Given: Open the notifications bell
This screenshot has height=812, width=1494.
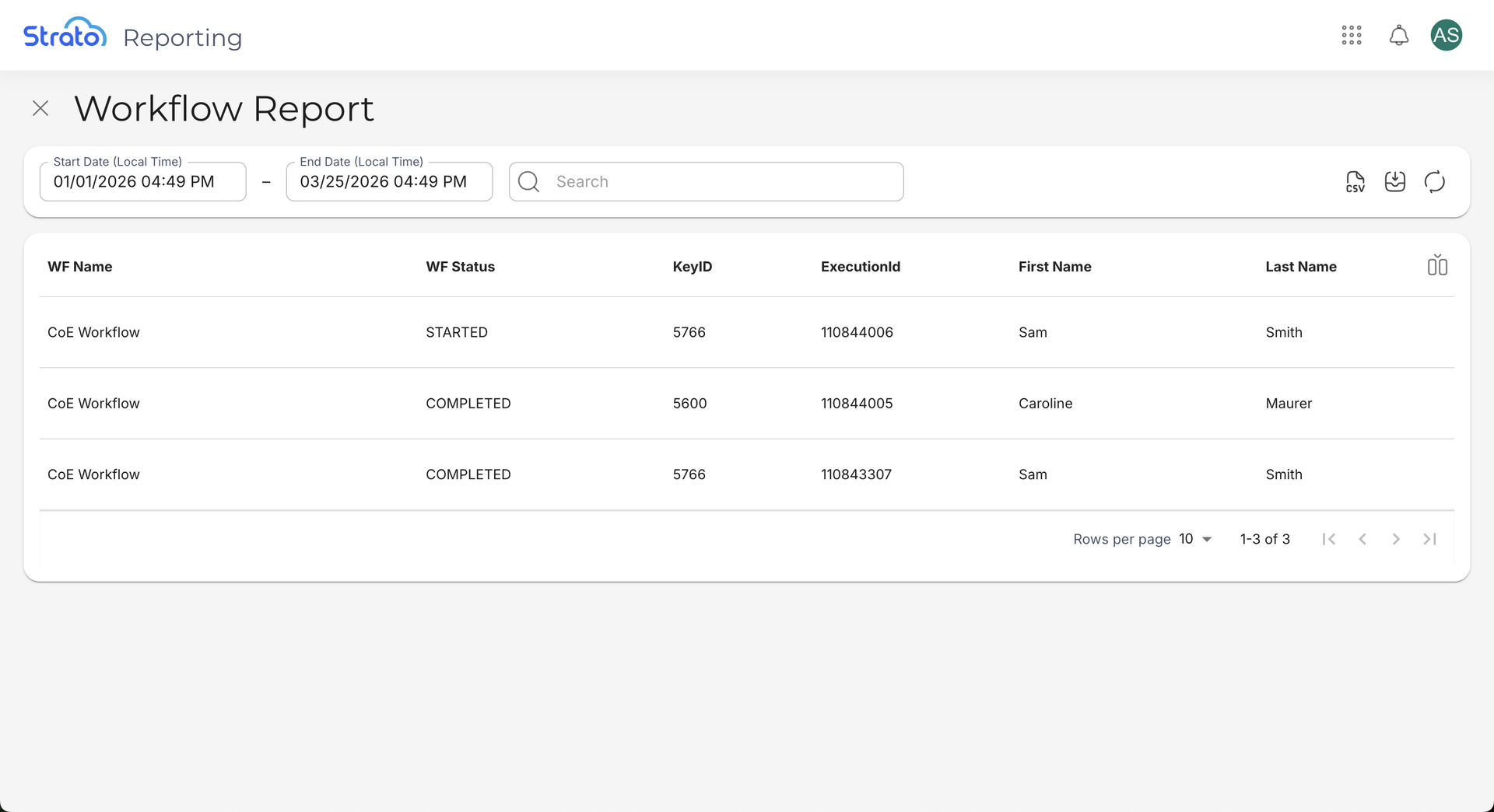Looking at the screenshot, I should 1398,35.
